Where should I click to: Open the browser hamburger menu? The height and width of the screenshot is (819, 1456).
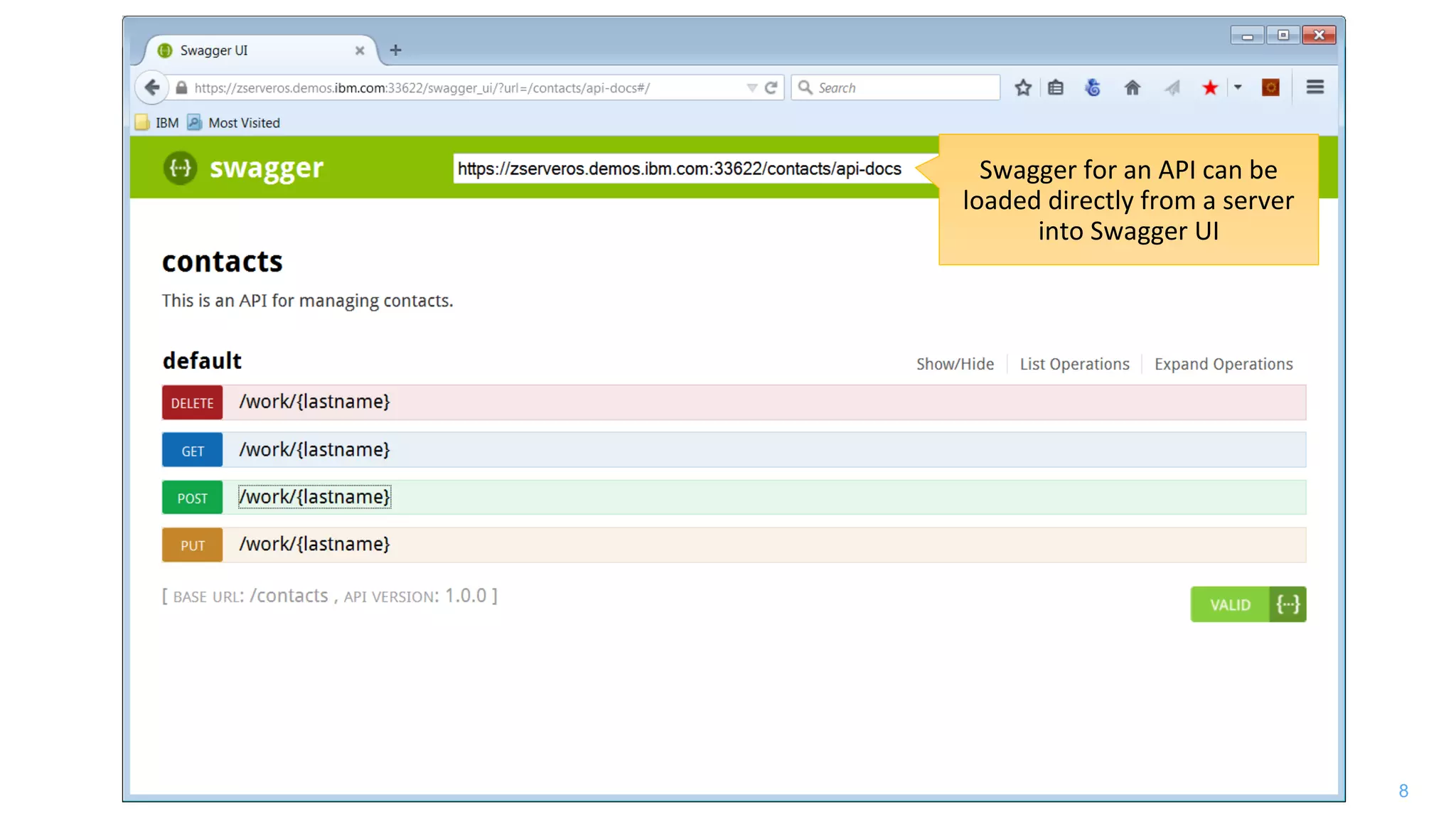point(1315,87)
